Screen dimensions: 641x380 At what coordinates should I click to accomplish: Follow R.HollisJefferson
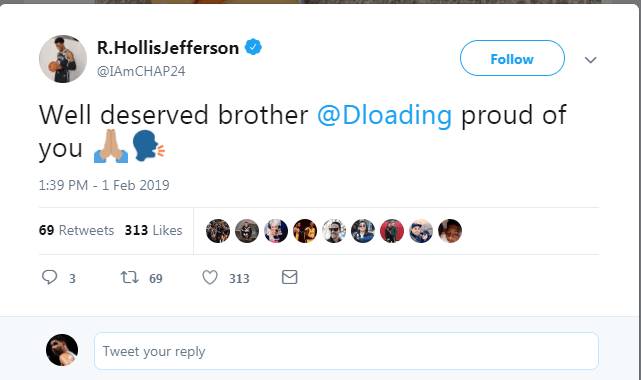[512, 58]
